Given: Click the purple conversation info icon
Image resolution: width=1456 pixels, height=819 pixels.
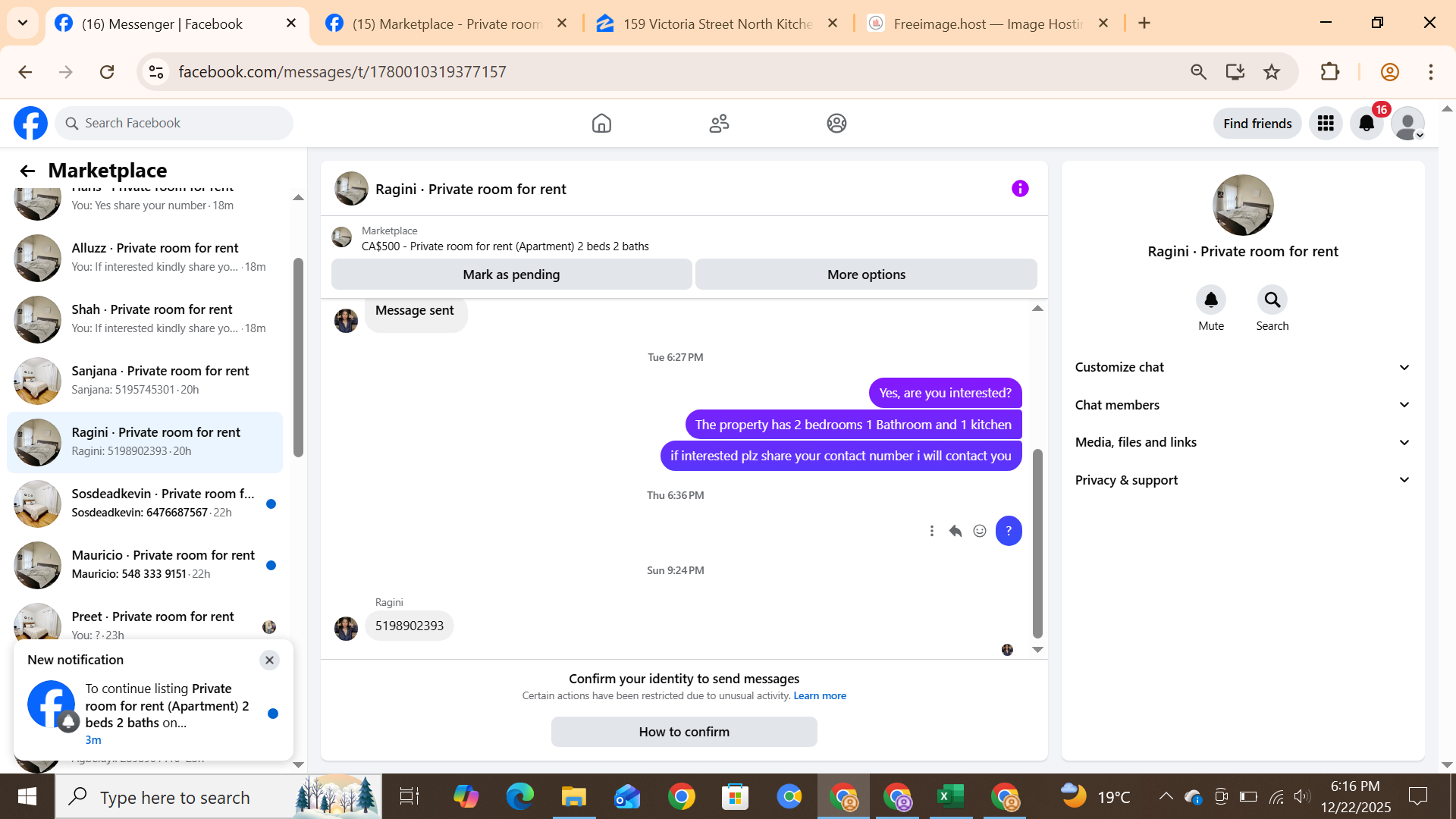Looking at the screenshot, I should coord(1020,189).
